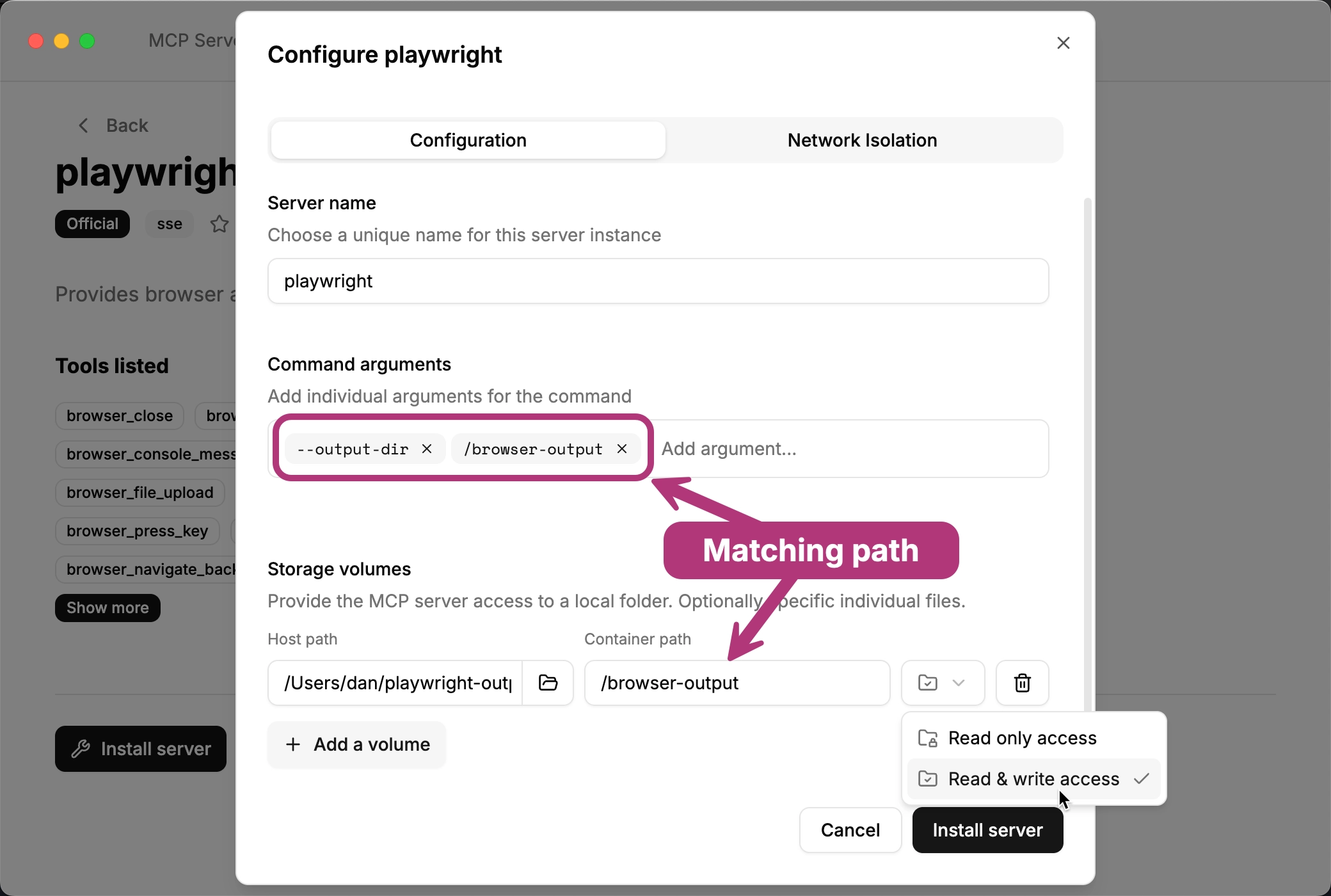Viewport: 1331px width, 896px height.
Task: Switch to the Network Isolation tab
Action: tap(861, 140)
